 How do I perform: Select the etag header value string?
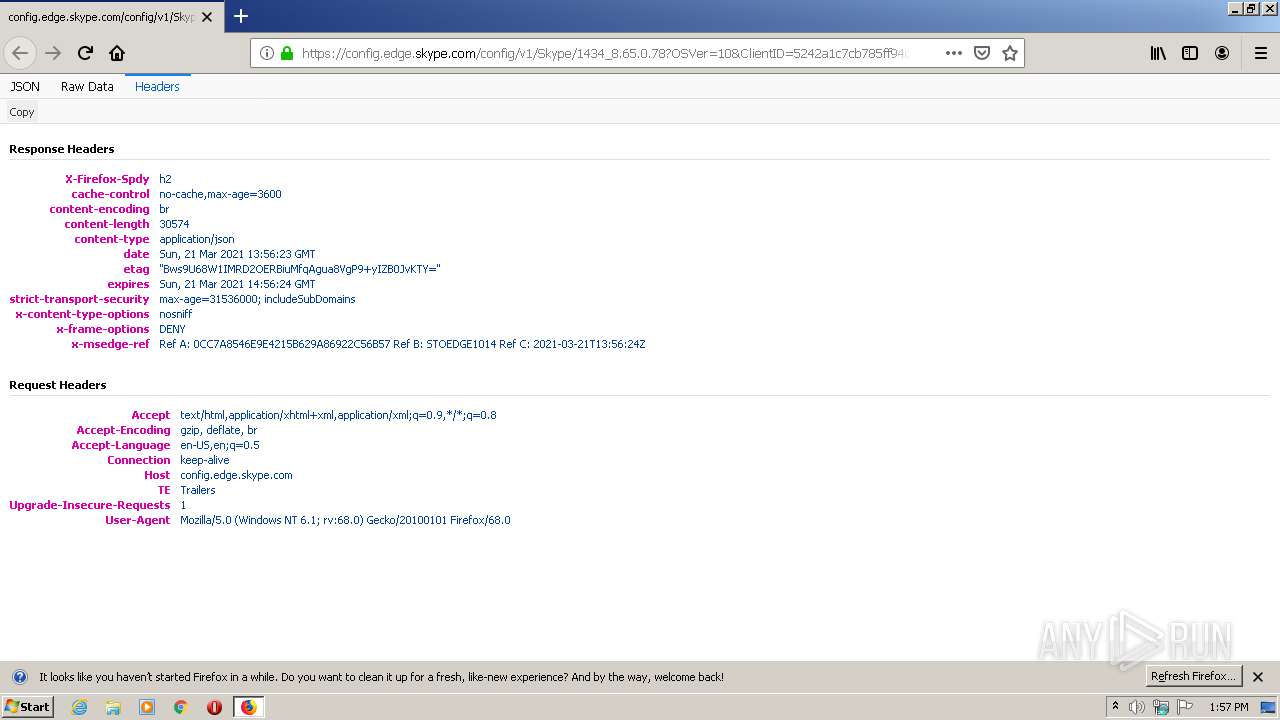300,269
